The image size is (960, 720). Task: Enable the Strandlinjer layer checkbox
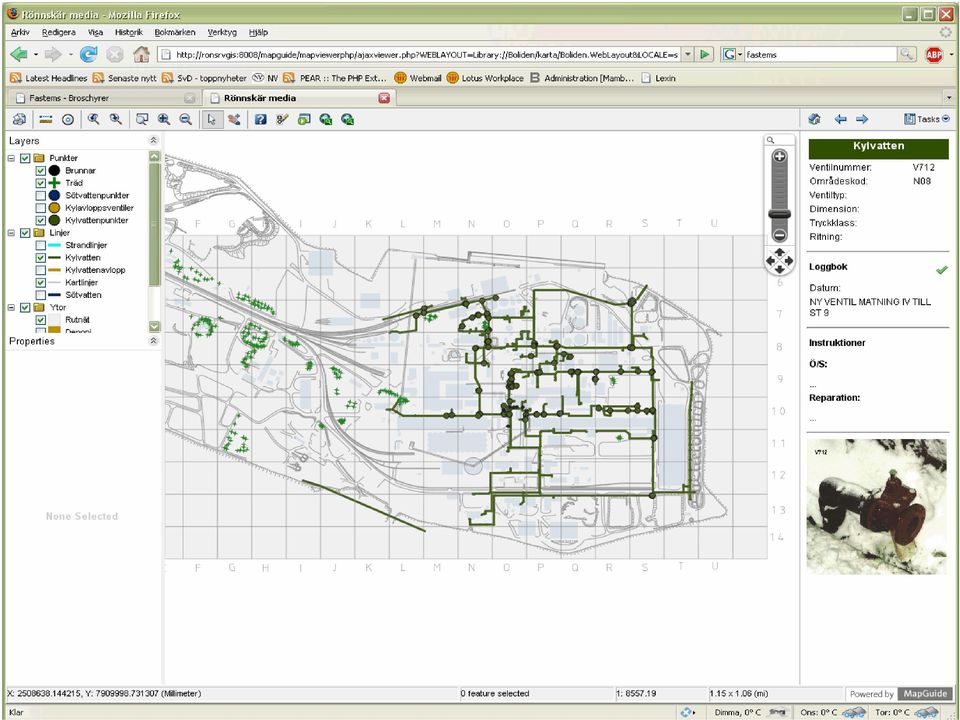click(40, 246)
